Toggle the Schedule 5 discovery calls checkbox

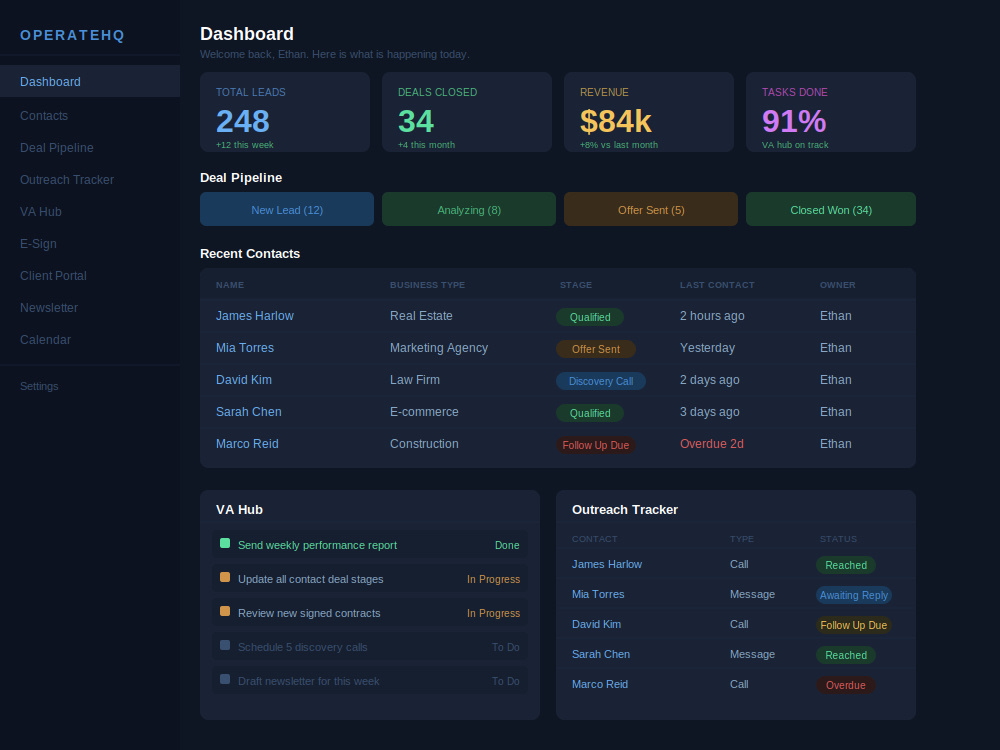click(224, 645)
